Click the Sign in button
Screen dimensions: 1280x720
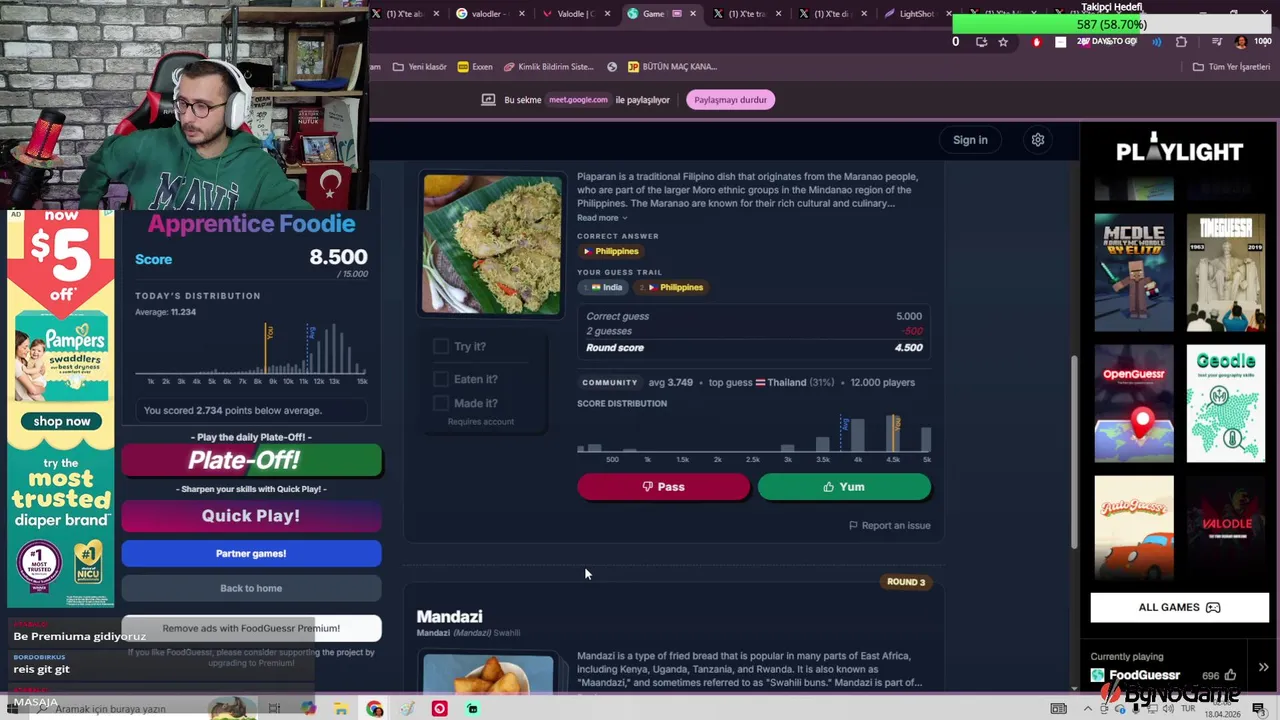coord(970,140)
